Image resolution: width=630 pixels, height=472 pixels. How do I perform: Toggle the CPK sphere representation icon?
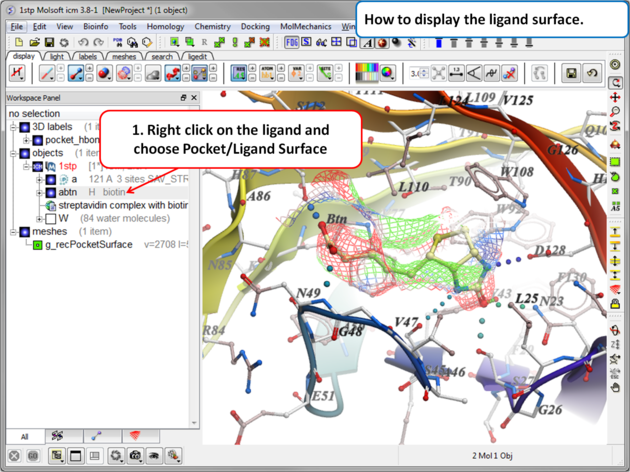coord(104,73)
